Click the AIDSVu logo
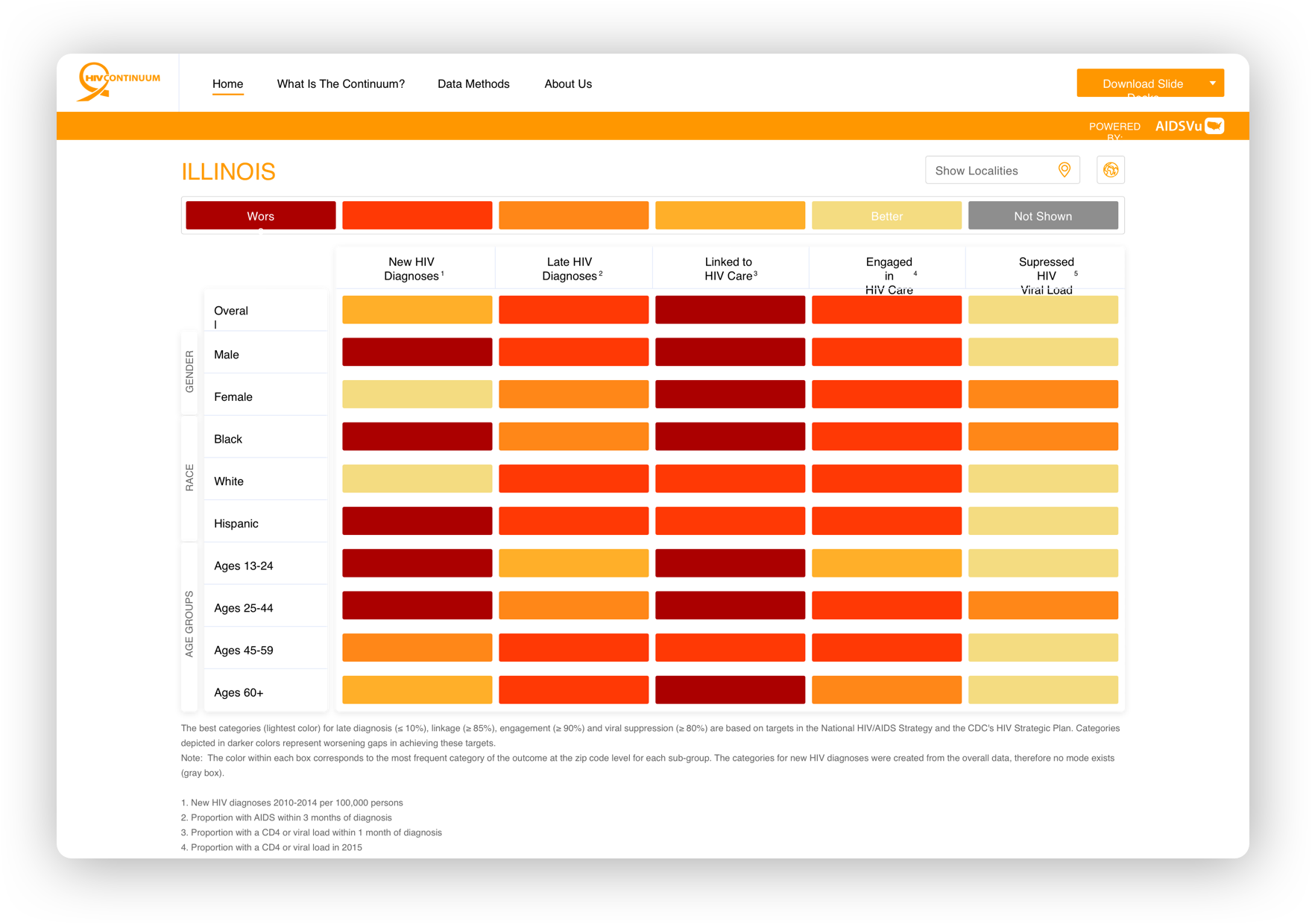This screenshot has height=924, width=1312. (1189, 126)
